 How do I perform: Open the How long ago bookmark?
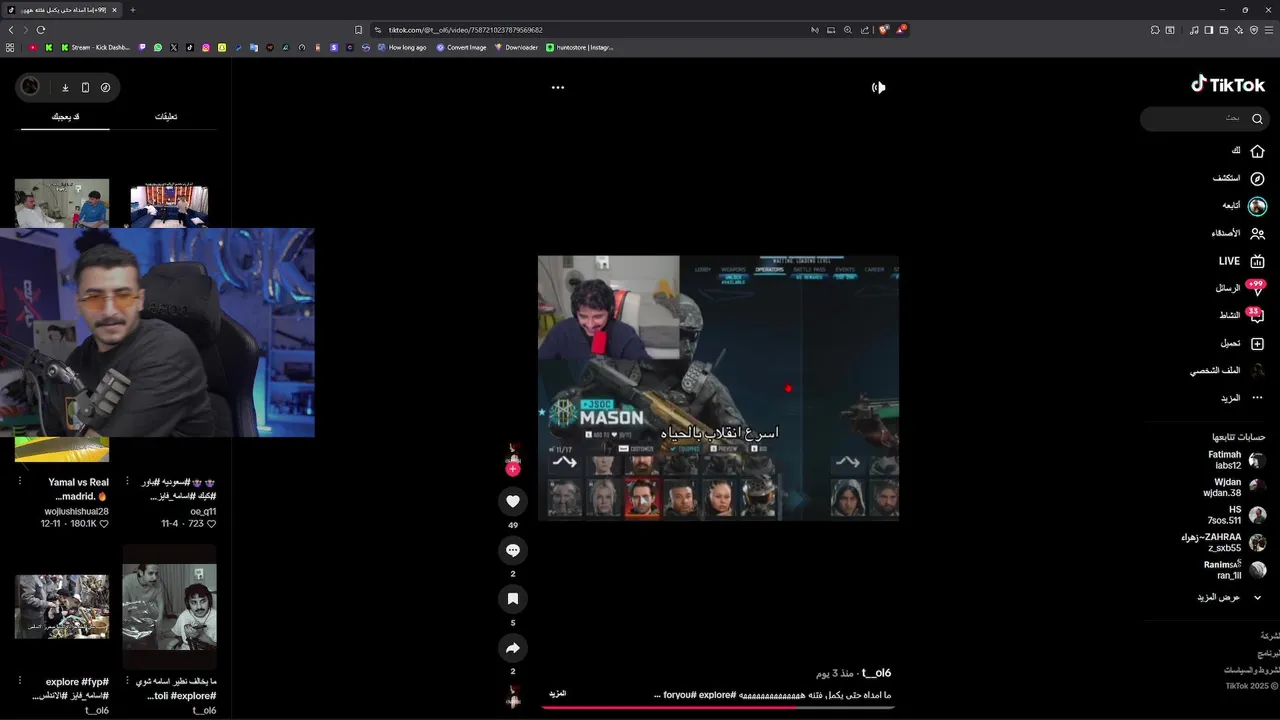(x=402, y=47)
